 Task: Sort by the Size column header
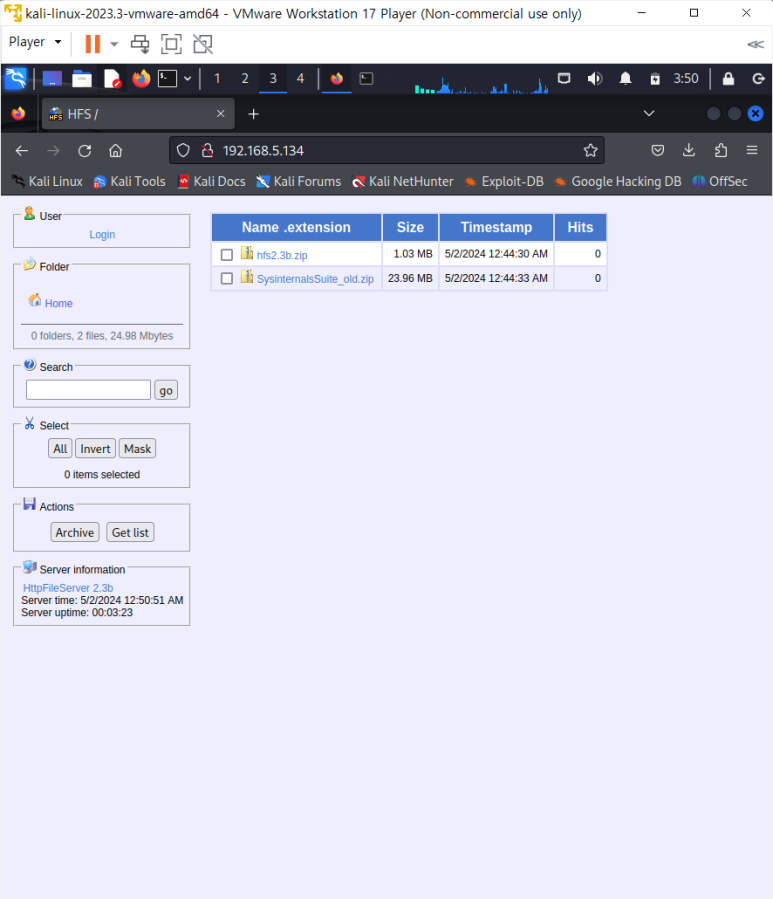(411, 228)
